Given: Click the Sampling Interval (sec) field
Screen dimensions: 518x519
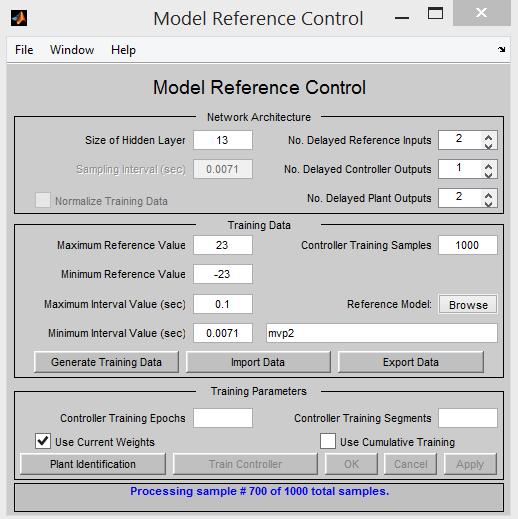Looking at the screenshot, I should pos(223,169).
